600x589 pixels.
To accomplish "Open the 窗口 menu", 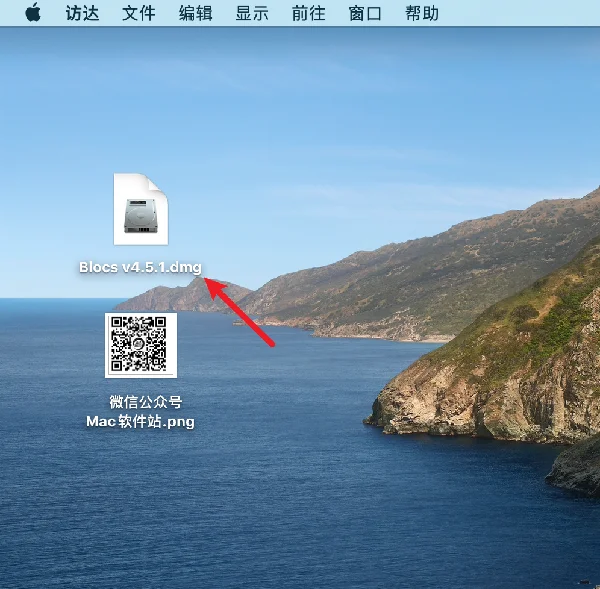I will (x=365, y=13).
